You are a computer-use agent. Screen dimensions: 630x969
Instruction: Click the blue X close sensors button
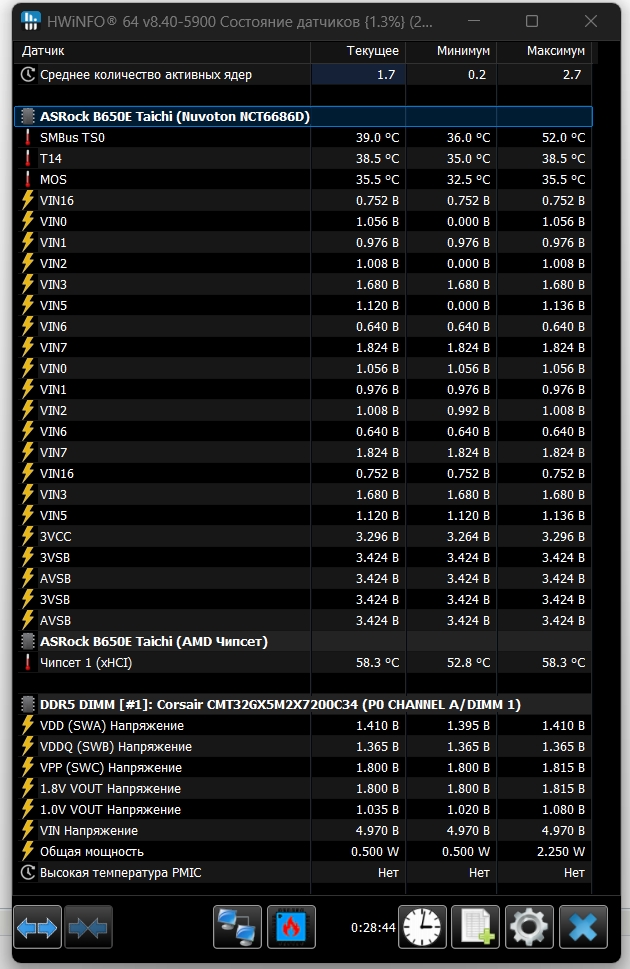pos(583,926)
